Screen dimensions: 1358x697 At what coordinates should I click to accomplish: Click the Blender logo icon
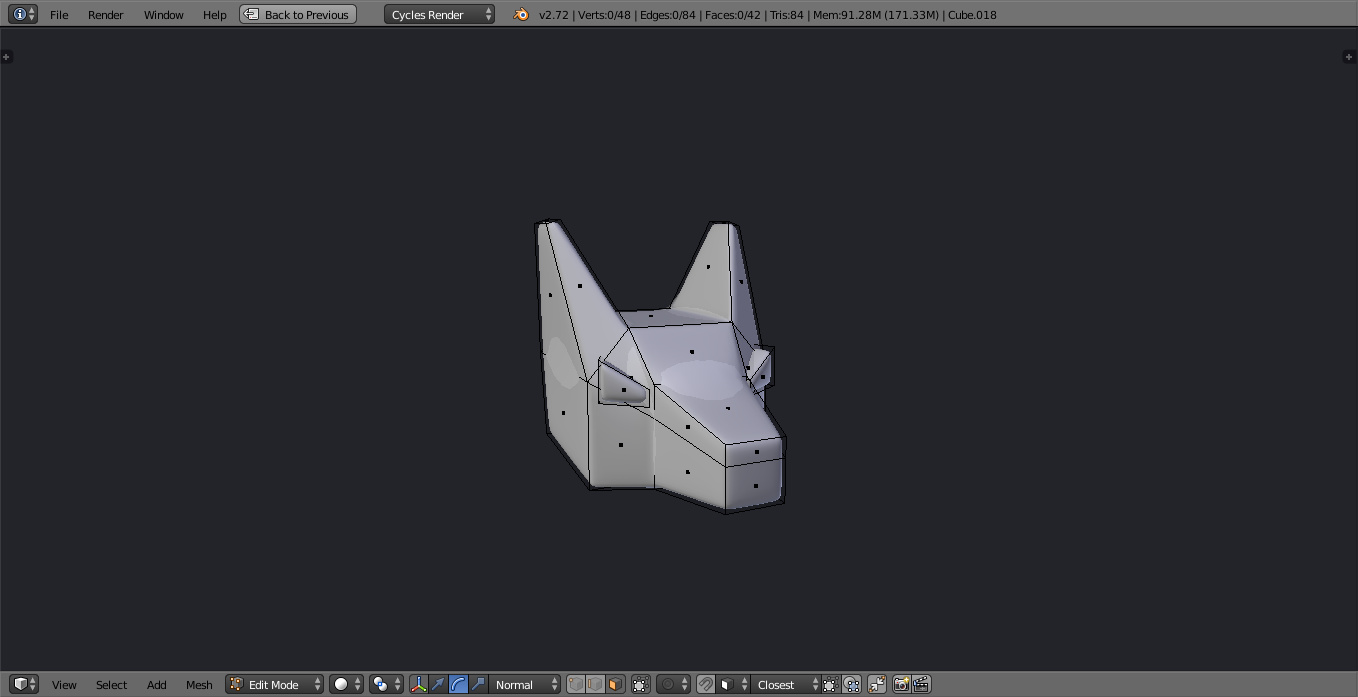[x=520, y=15]
